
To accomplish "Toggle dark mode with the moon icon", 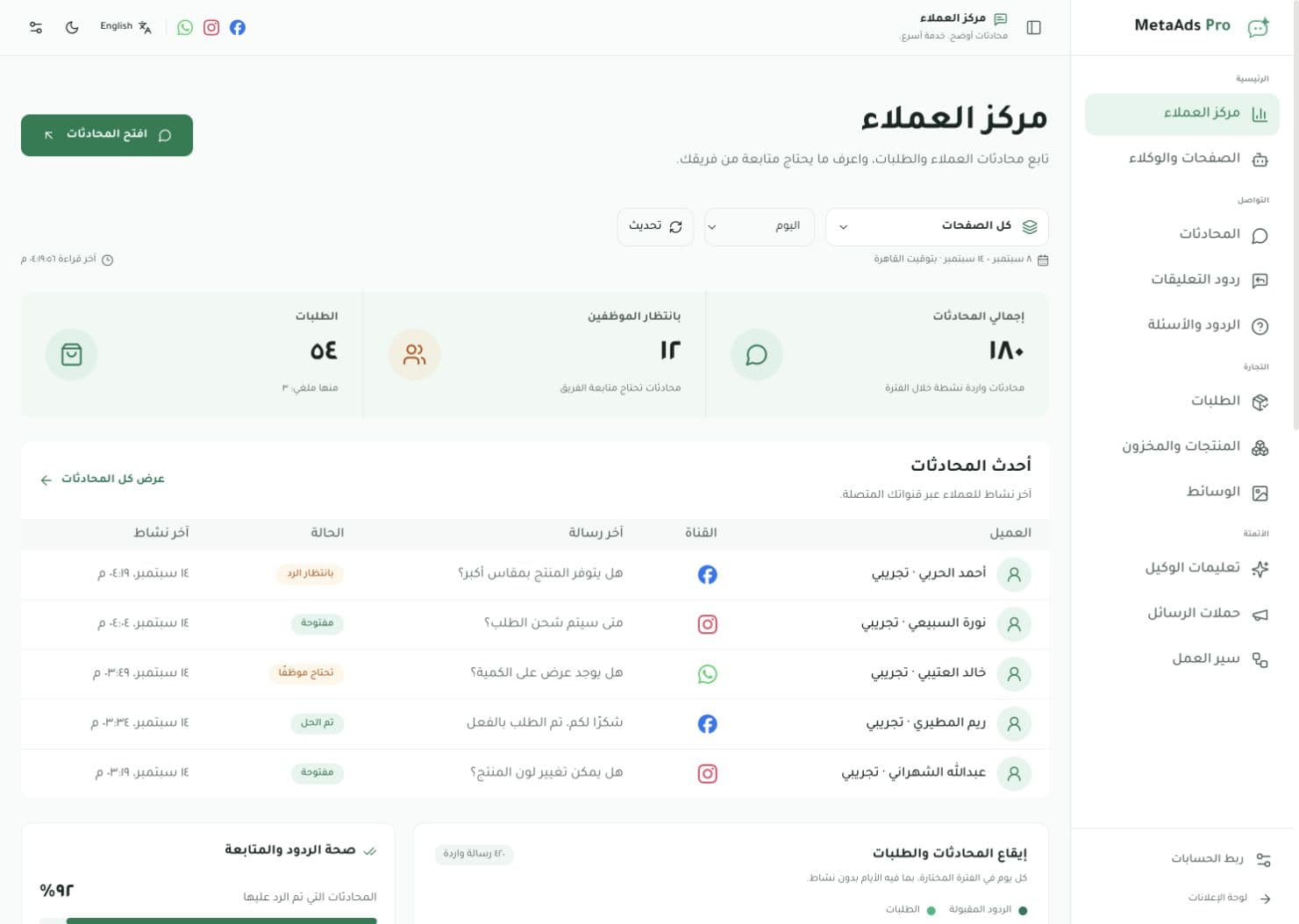I will (72, 27).
